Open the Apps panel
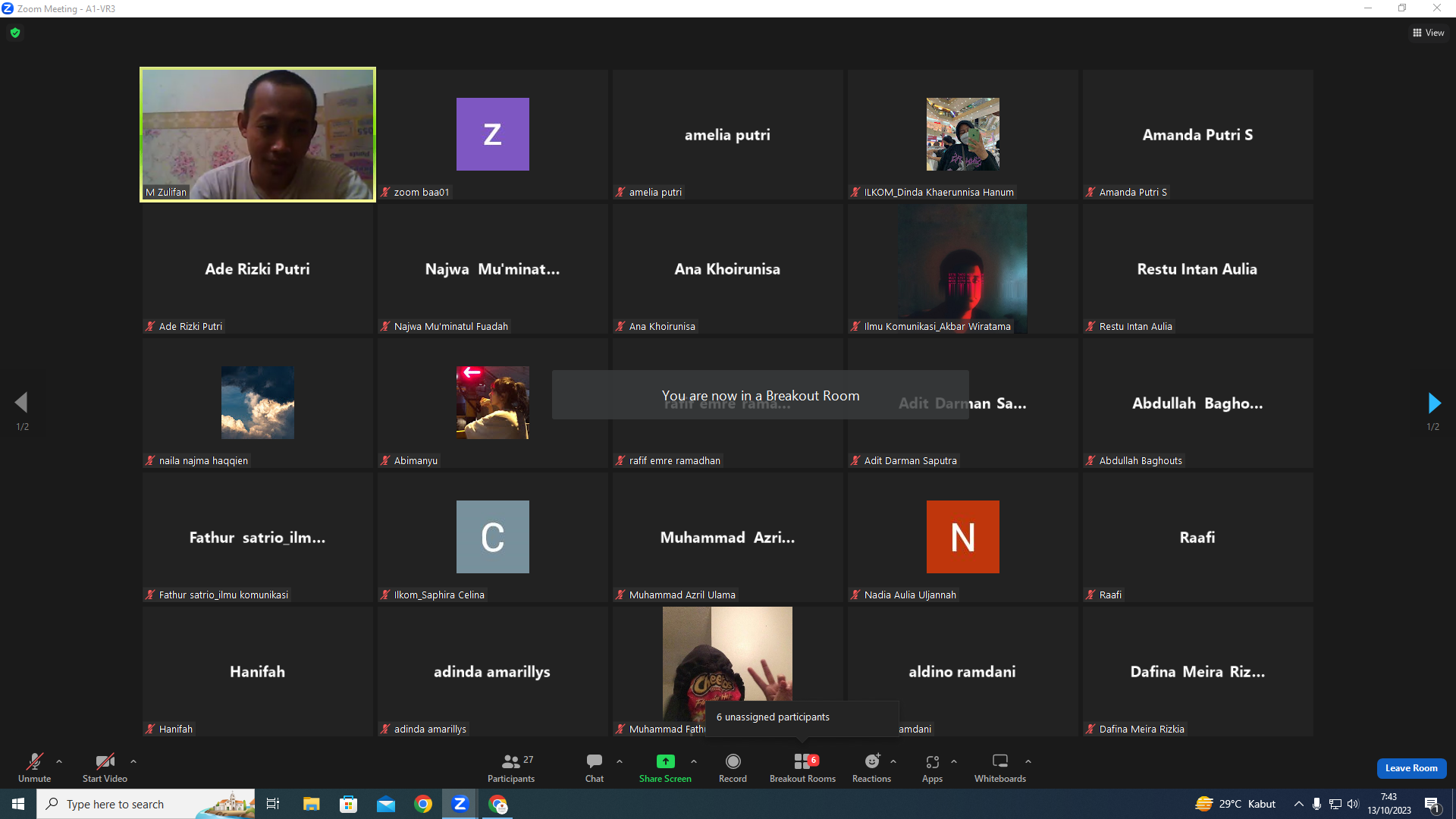1456x819 pixels. (x=932, y=767)
